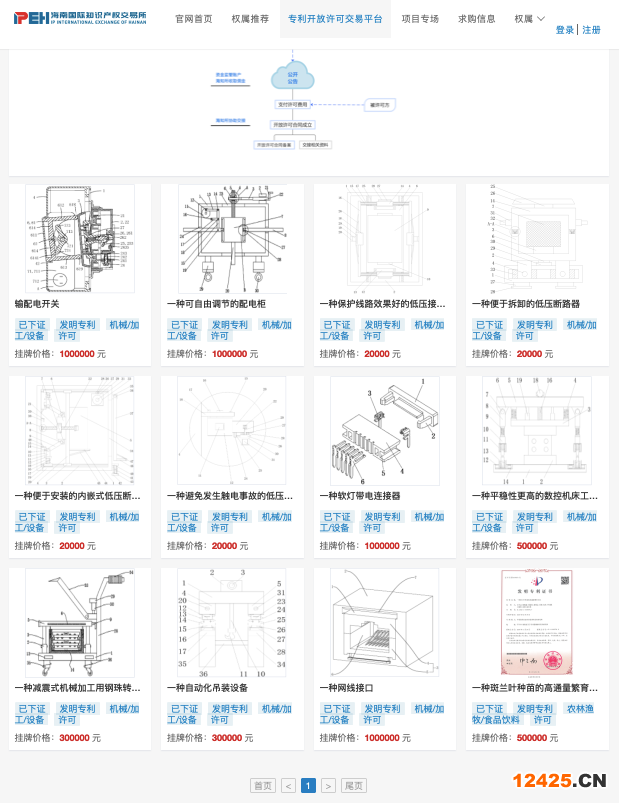Open the 官网首页 menu item
The height and width of the screenshot is (803, 619).
[193, 19]
